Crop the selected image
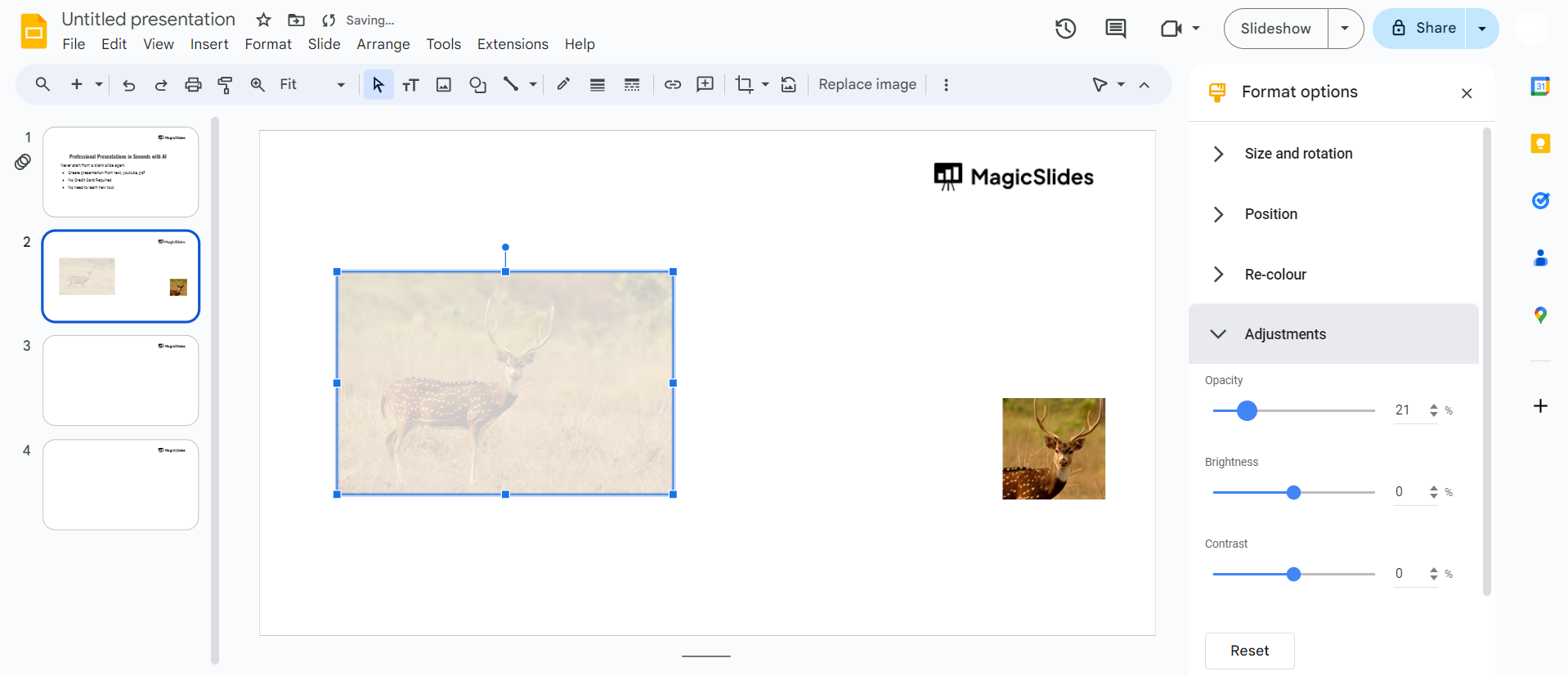 pos(744,84)
